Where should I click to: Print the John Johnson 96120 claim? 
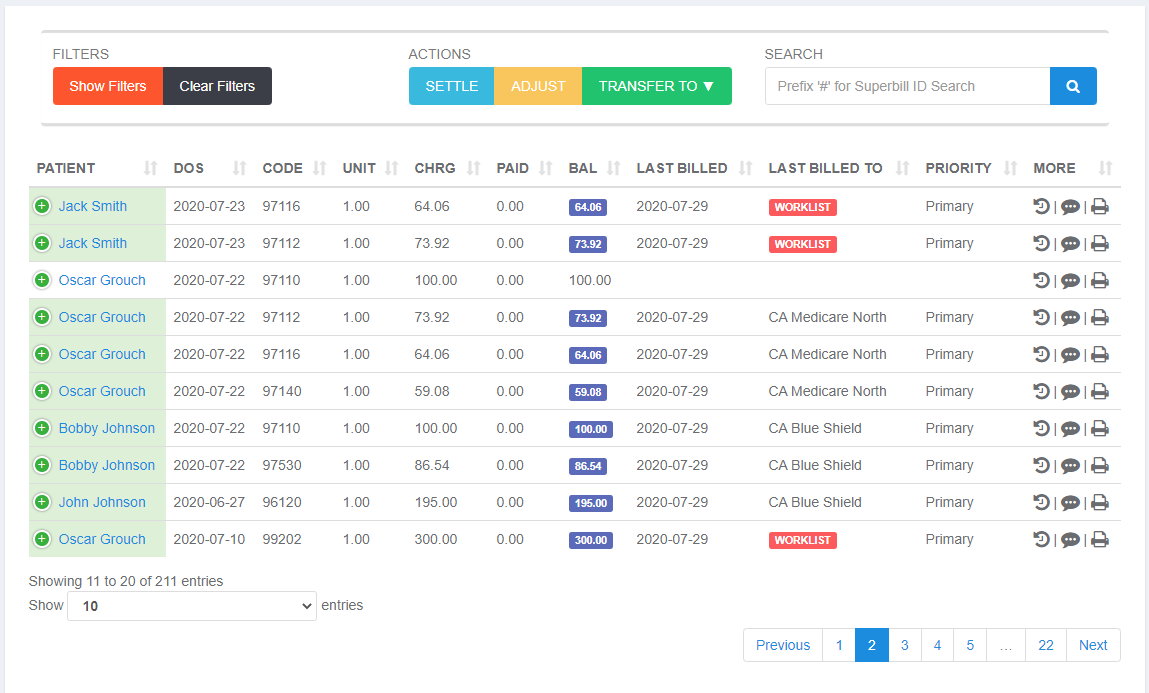[x=1100, y=503]
